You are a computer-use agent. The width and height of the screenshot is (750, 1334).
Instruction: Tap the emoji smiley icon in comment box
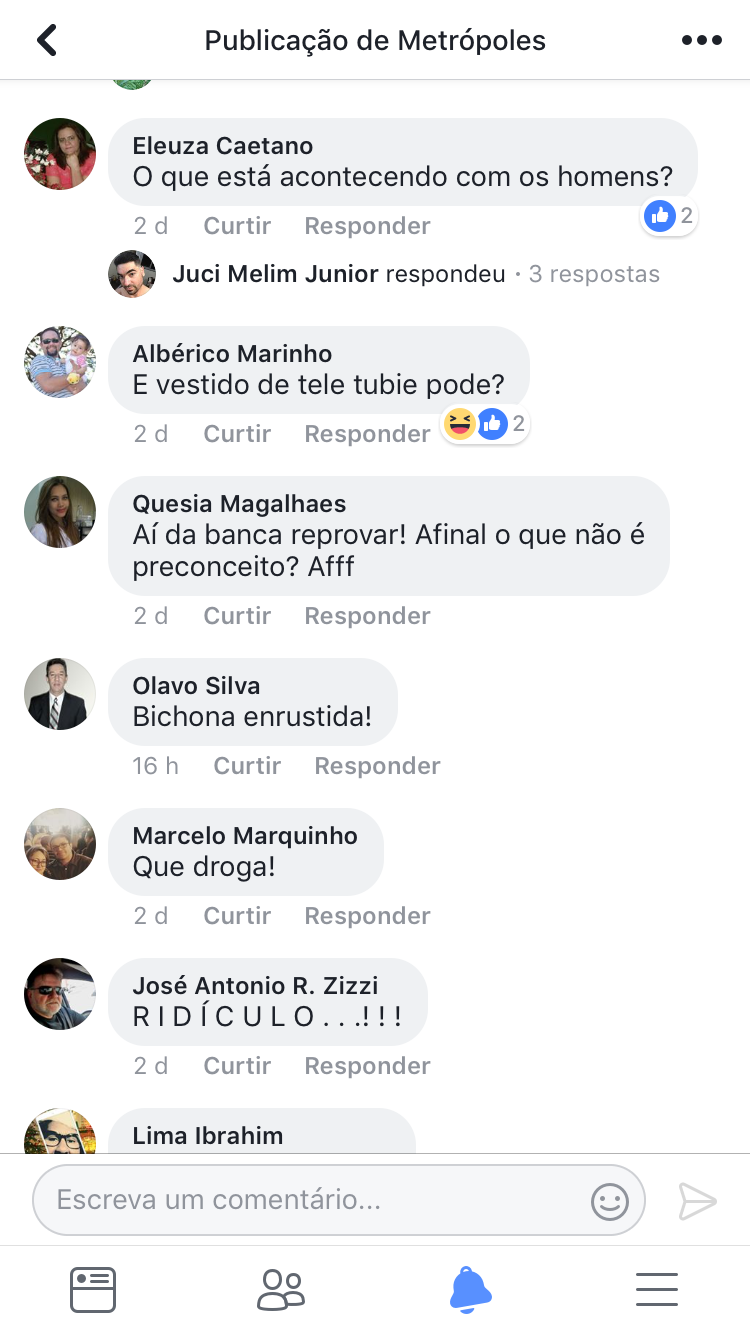pyautogui.click(x=609, y=1201)
